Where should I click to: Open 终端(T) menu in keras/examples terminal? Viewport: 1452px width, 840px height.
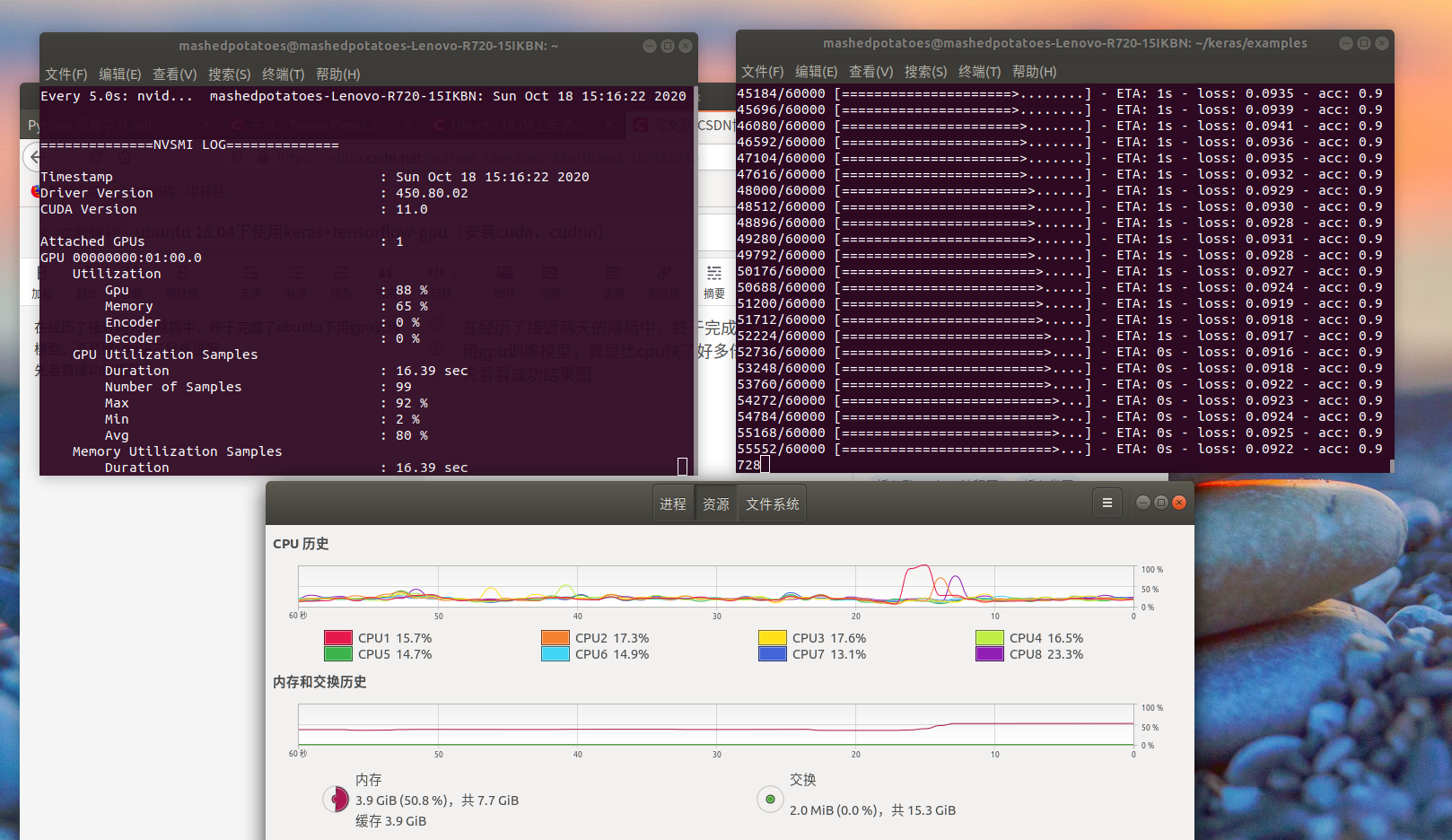point(979,72)
